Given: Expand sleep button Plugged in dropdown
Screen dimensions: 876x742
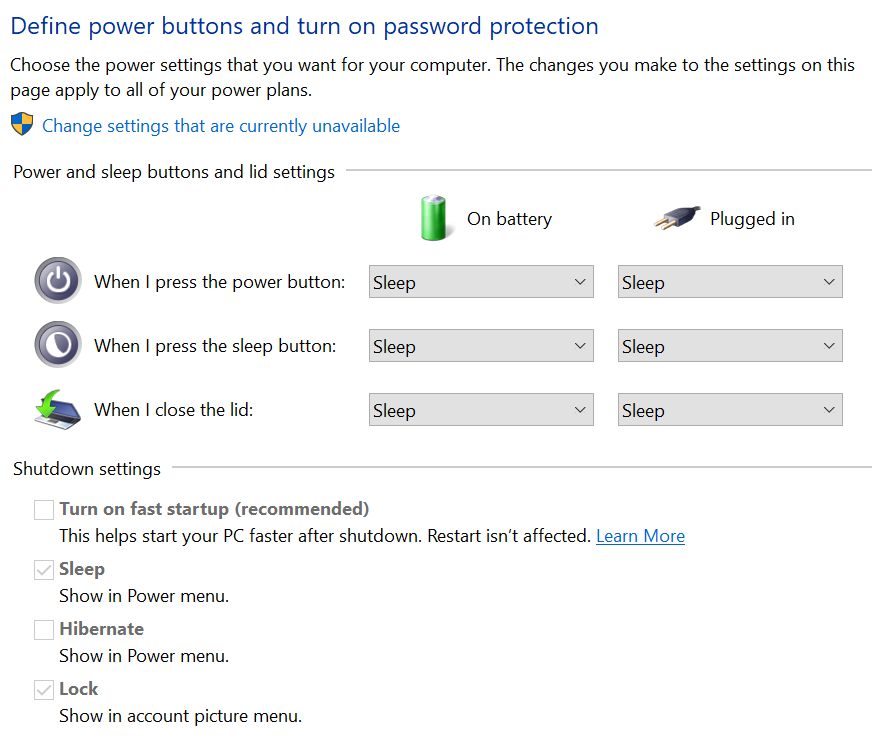Looking at the screenshot, I should click(x=730, y=346).
